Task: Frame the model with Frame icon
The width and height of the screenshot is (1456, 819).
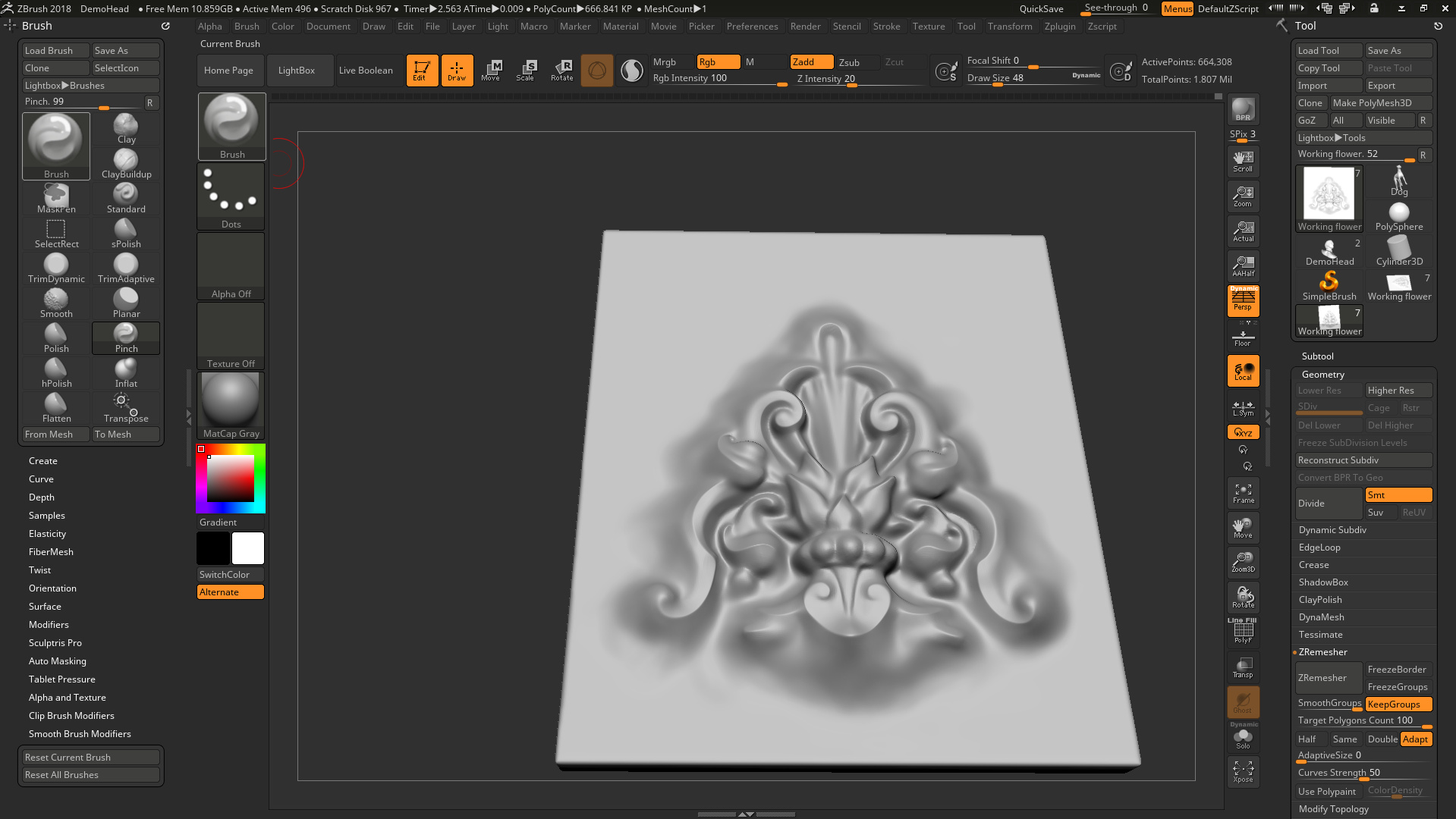Action: click(x=1243, y=493)
